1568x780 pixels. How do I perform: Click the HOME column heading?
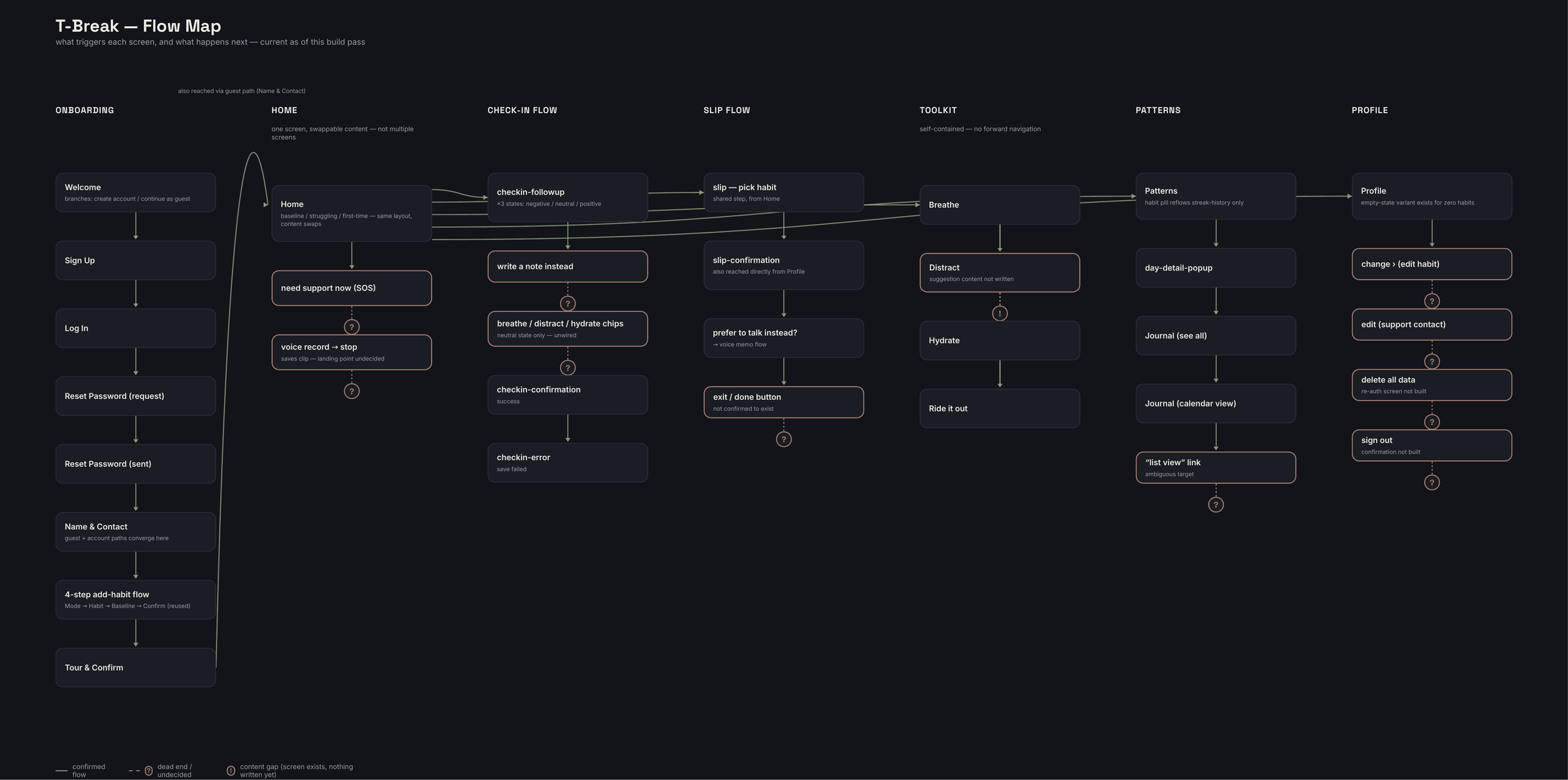284,110
